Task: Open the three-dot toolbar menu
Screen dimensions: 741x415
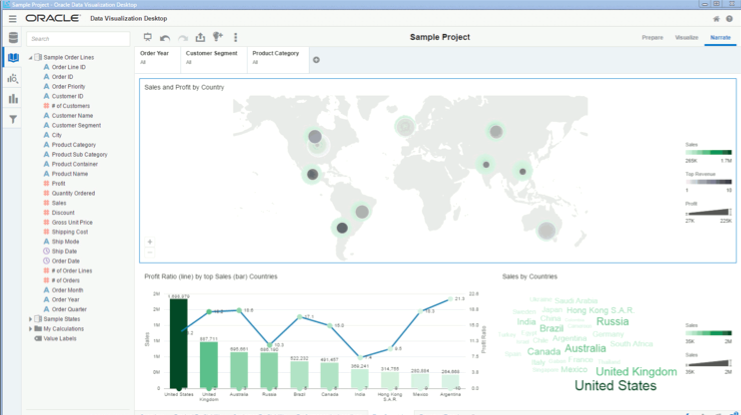Action: tap(235, 37)
